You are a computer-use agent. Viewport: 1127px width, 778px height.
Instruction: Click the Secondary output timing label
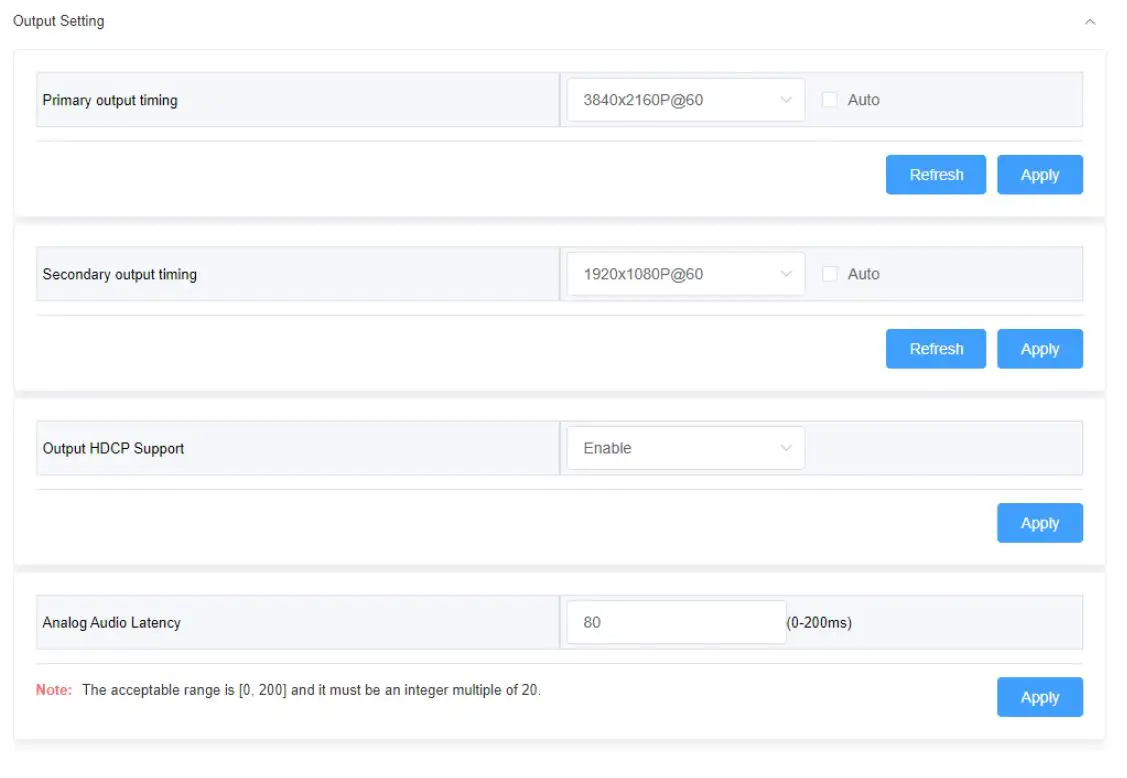click(119, 274)
